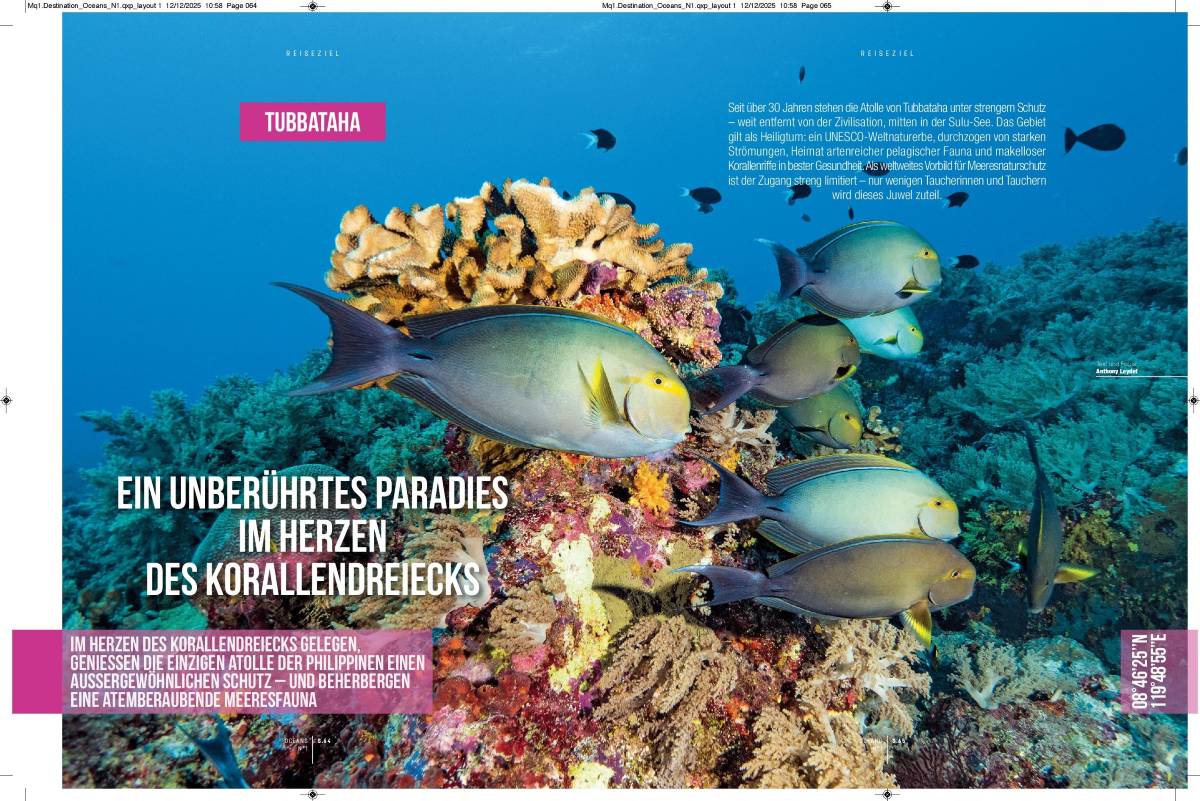Screen dimensions: 1200x801
Task: Click the top-right registration crosshair mark
Action: coord(886,6)
